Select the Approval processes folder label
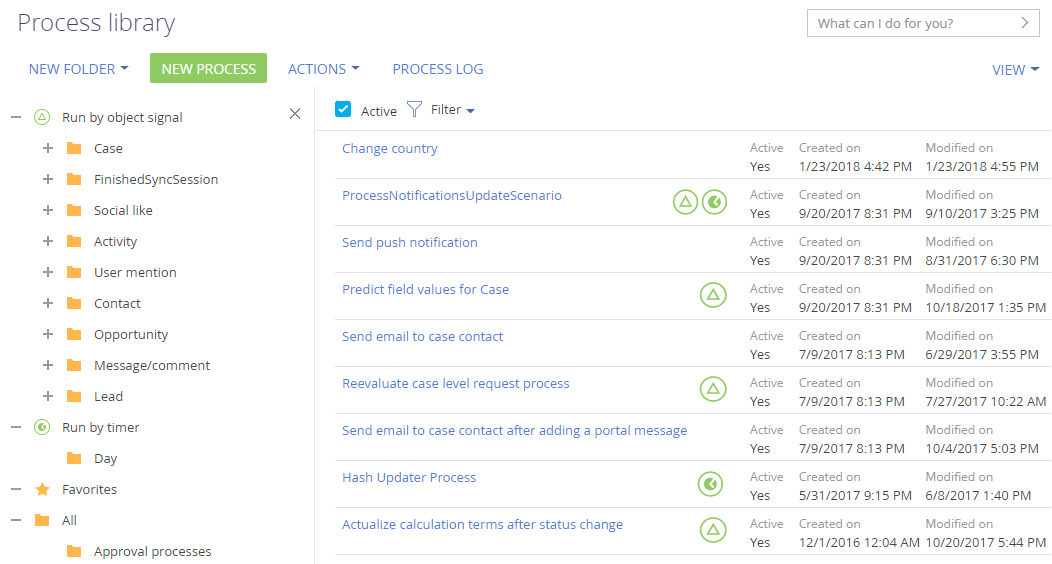The image size is (1052, 564). click(152, 551)
